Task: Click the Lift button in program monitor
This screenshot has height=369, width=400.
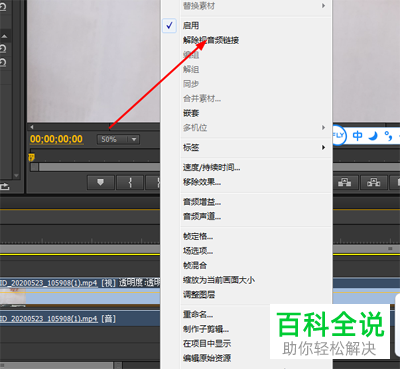Action: click(345, 182)
